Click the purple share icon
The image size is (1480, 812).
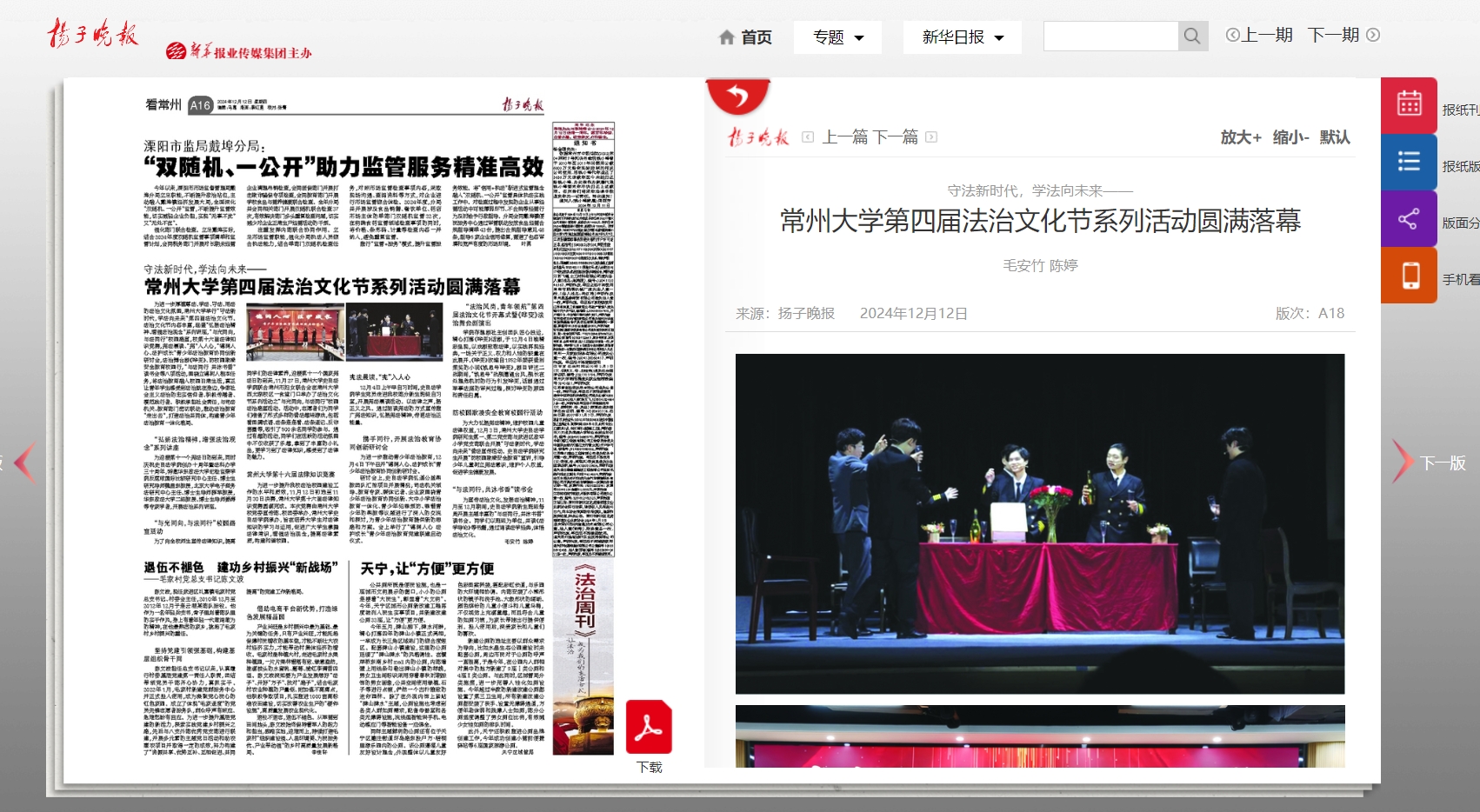(1409, 219)
